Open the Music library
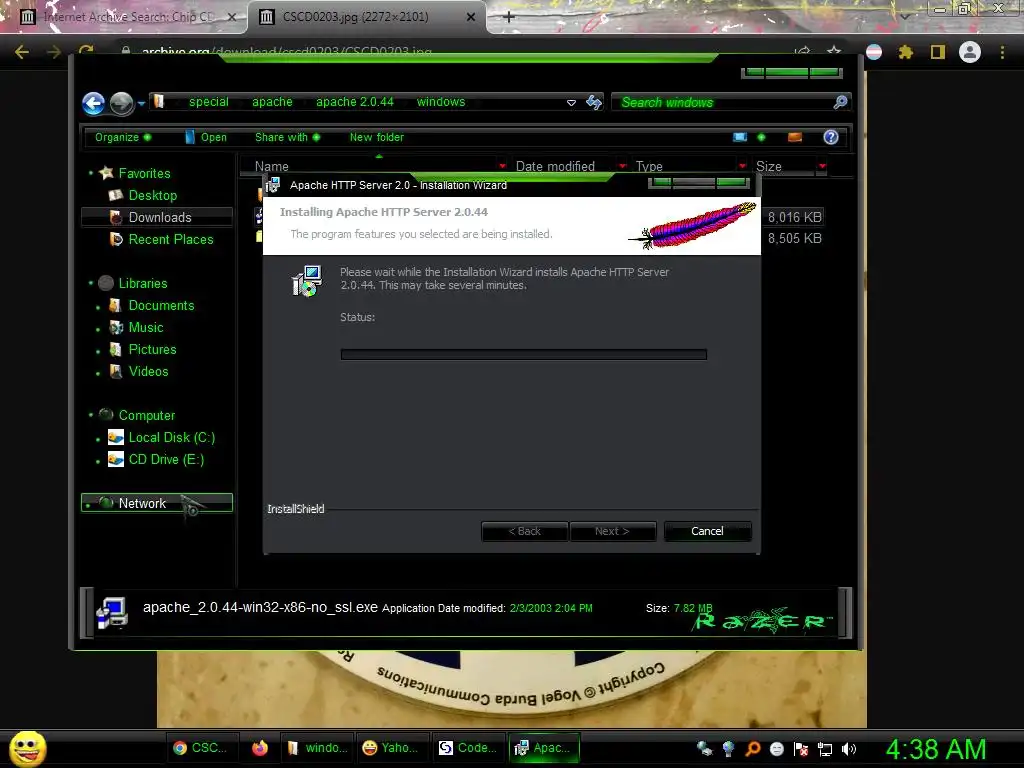Viewport: 1024px width, 768px height. (x=146, y=328)
